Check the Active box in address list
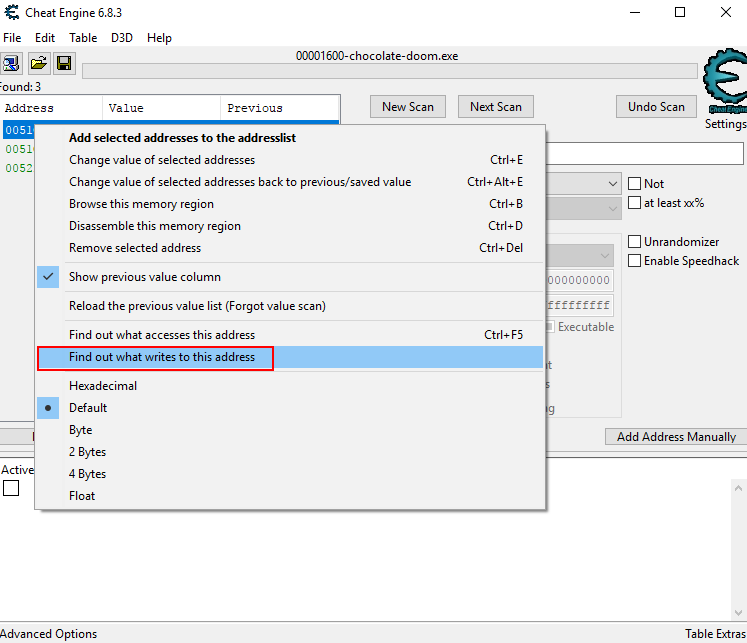The height and width of the screenshot is (643, 747). click(x=11, y=488)
